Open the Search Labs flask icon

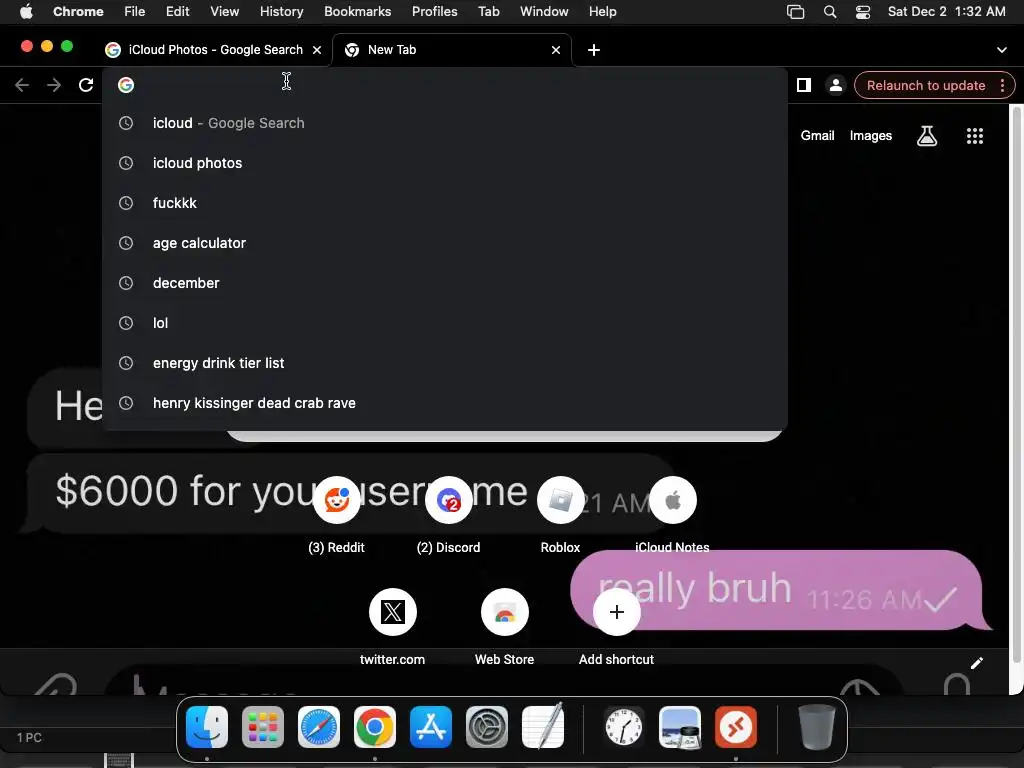pos(927,136)
